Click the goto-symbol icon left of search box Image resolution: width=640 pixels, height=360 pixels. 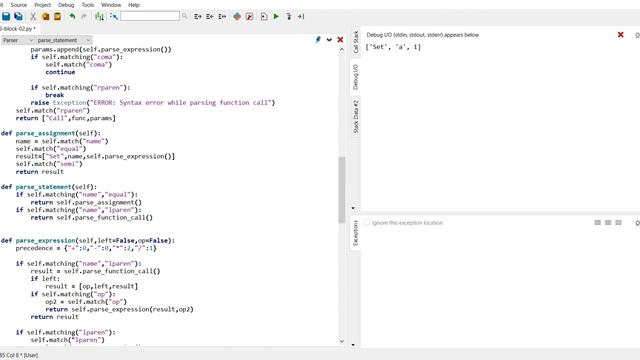pos(114,16)
